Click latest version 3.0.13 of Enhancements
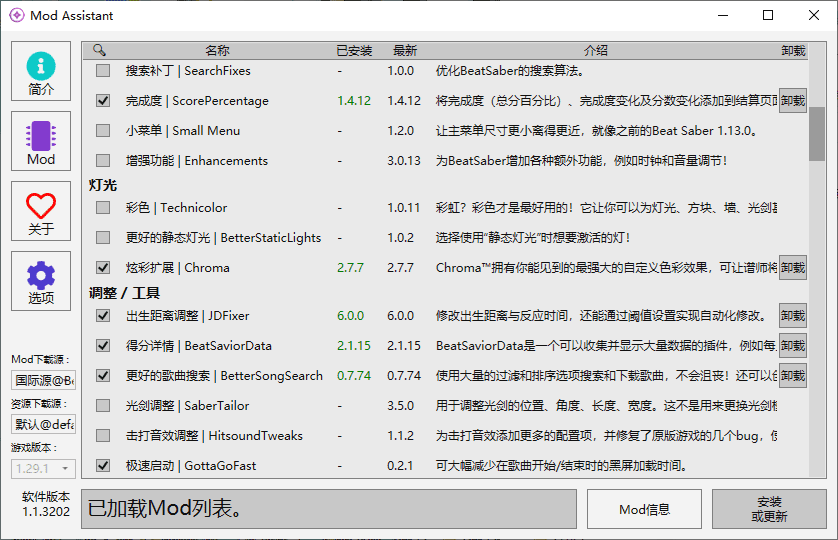838x540 pixels. pyautogui.click(x=404, y=160)
